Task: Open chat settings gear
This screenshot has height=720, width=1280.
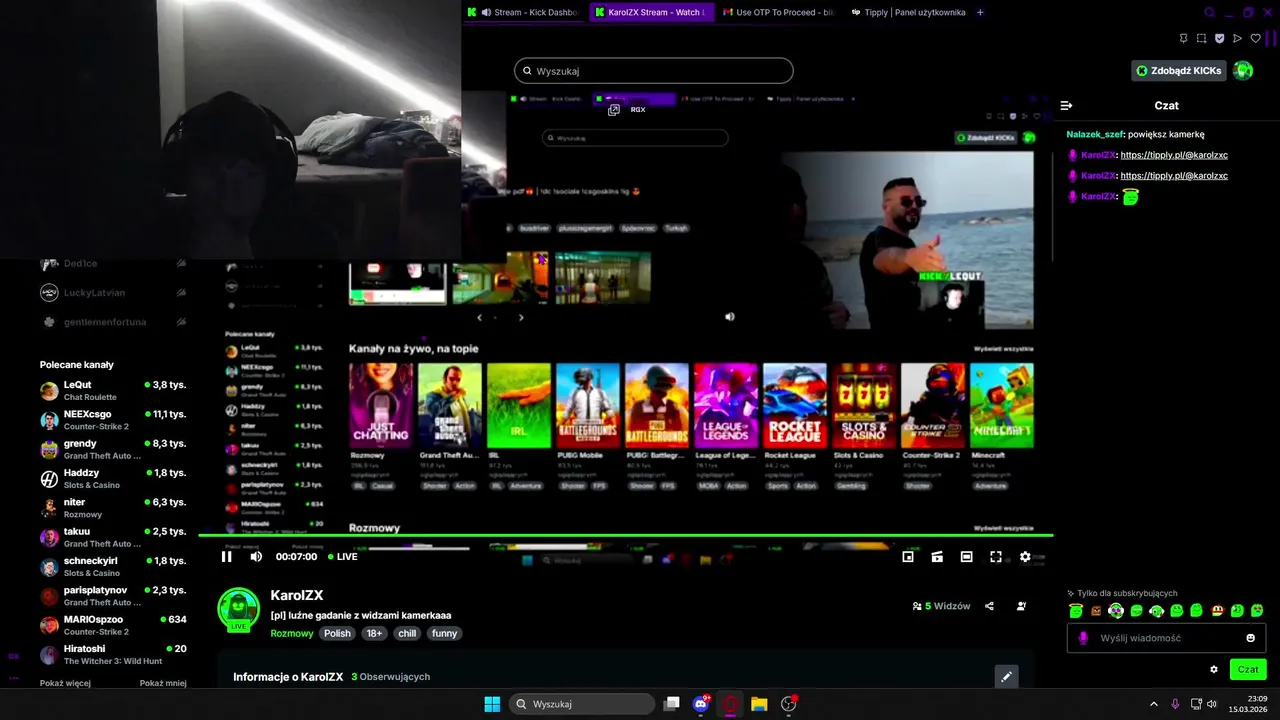Action: tap(1214, 670)
